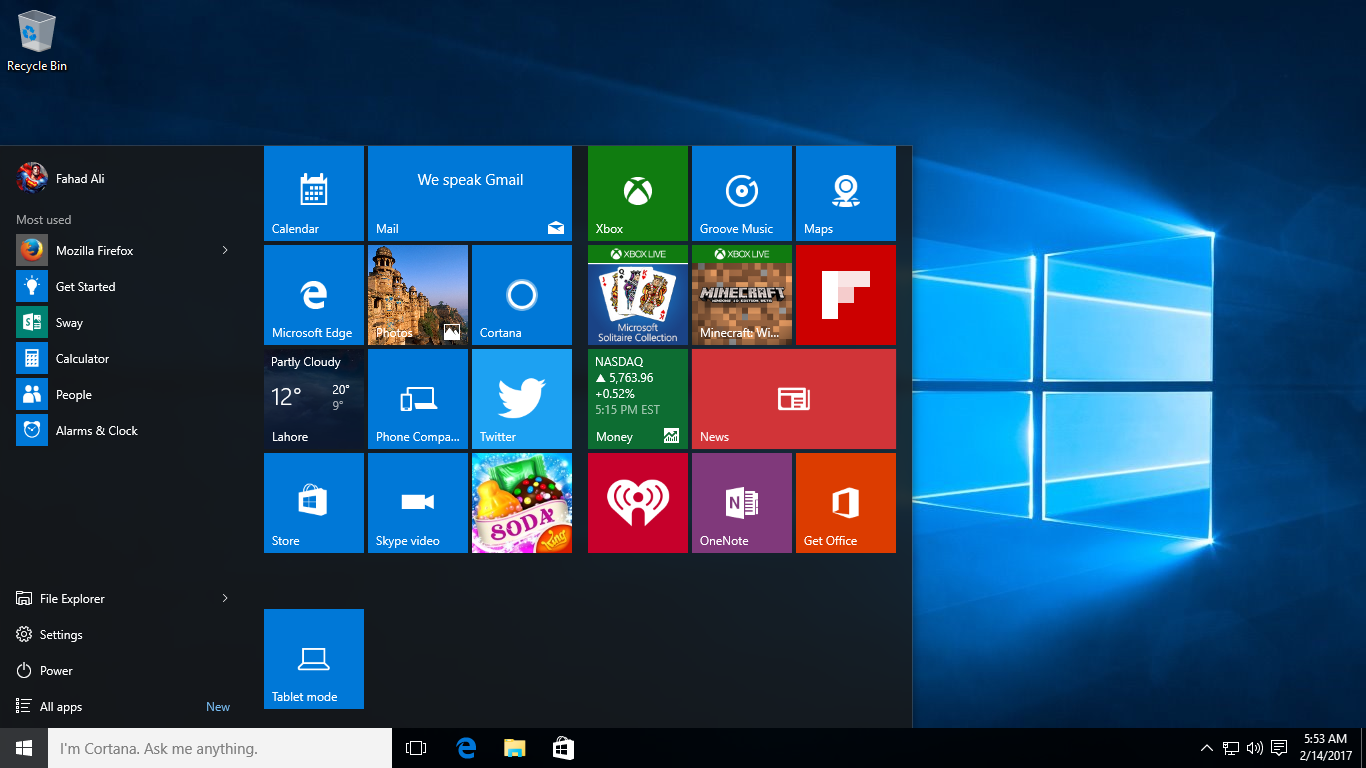The height and width of the screenshot is (768, 1366).
Task: Open the OneNote tile
Action: [x=742, y=503]
